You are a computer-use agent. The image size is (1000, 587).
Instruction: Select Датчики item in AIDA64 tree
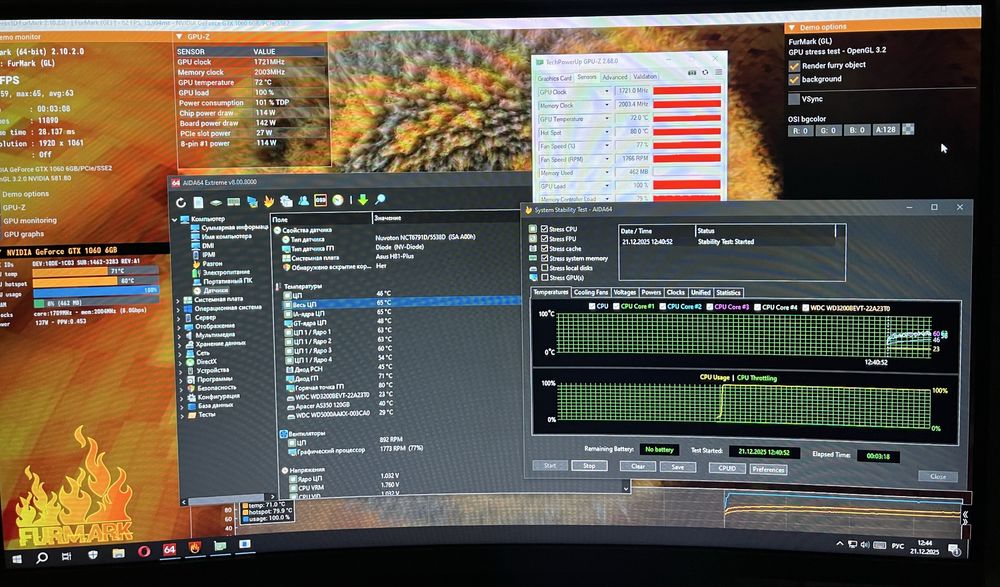[216, 290]
